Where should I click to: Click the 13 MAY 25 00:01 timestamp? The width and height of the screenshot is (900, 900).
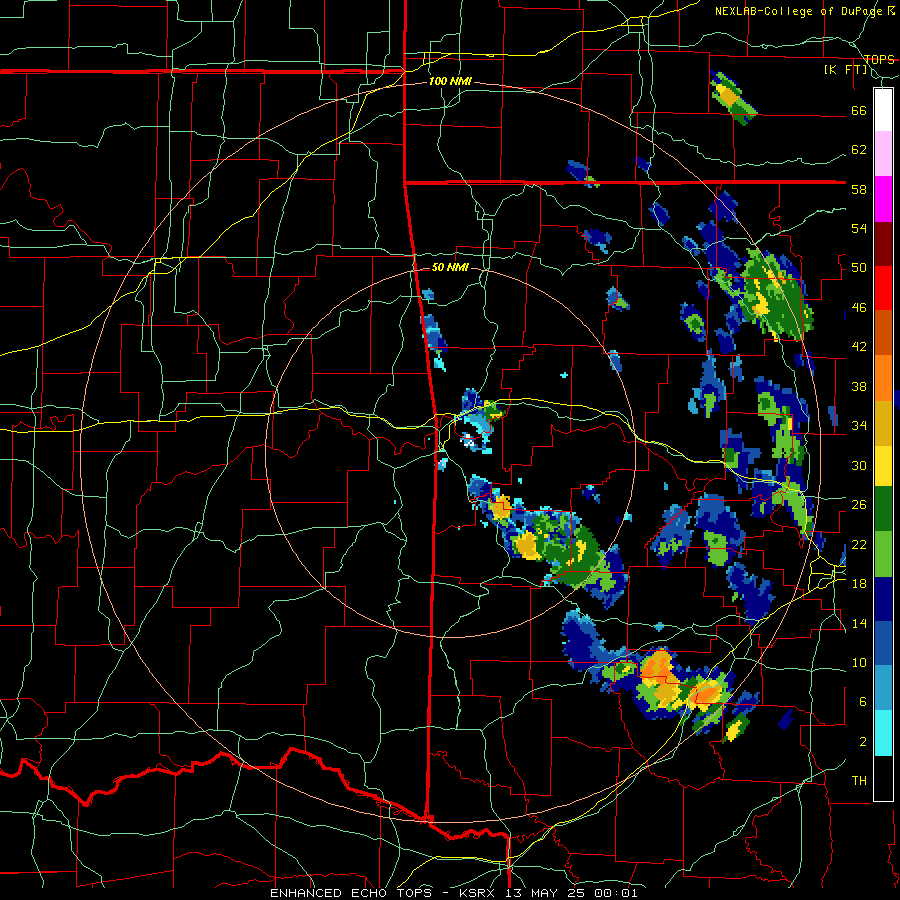572,893
